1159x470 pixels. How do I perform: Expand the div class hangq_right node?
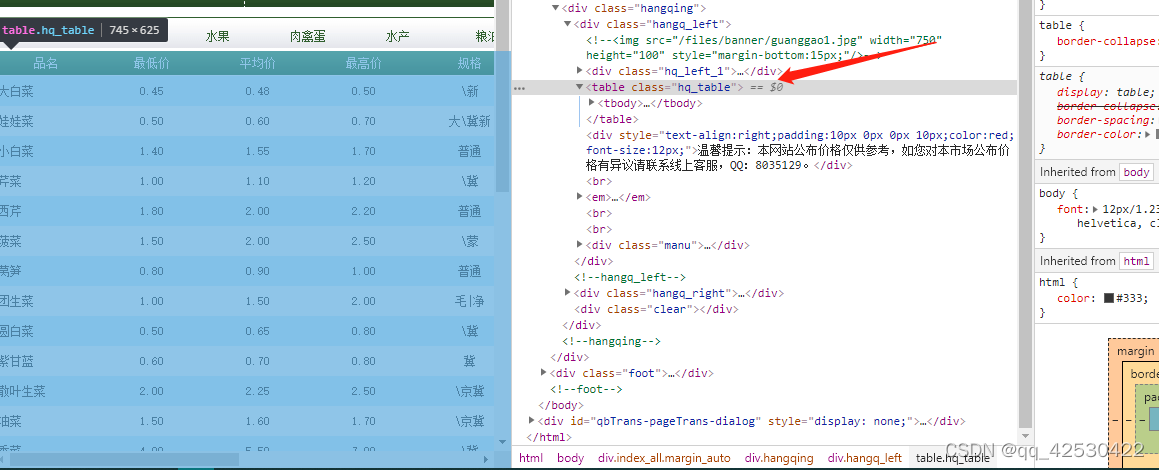tap(567, 293)
